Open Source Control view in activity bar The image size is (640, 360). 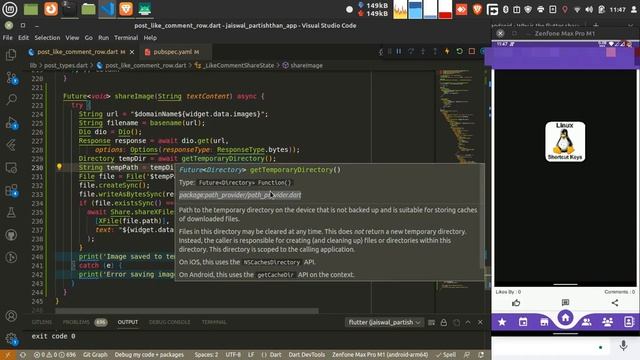(11, 78)
